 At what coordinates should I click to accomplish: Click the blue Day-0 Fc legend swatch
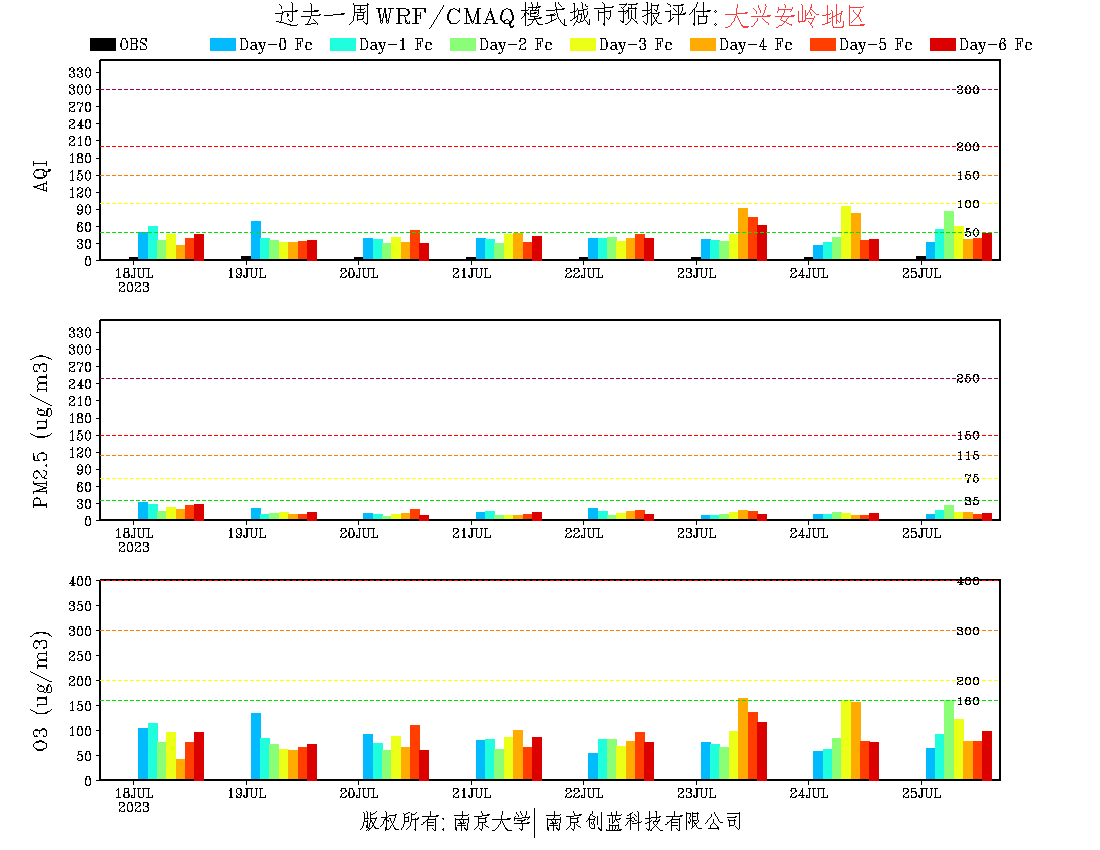point(222,44)
